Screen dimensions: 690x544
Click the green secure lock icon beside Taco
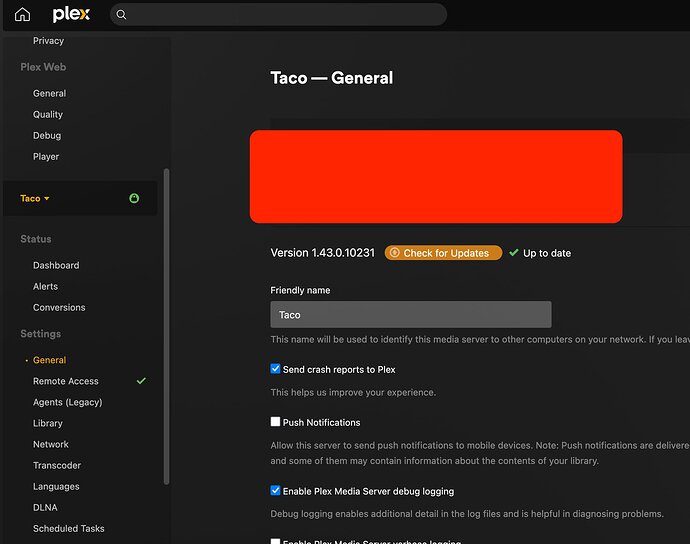coord(134,198)
